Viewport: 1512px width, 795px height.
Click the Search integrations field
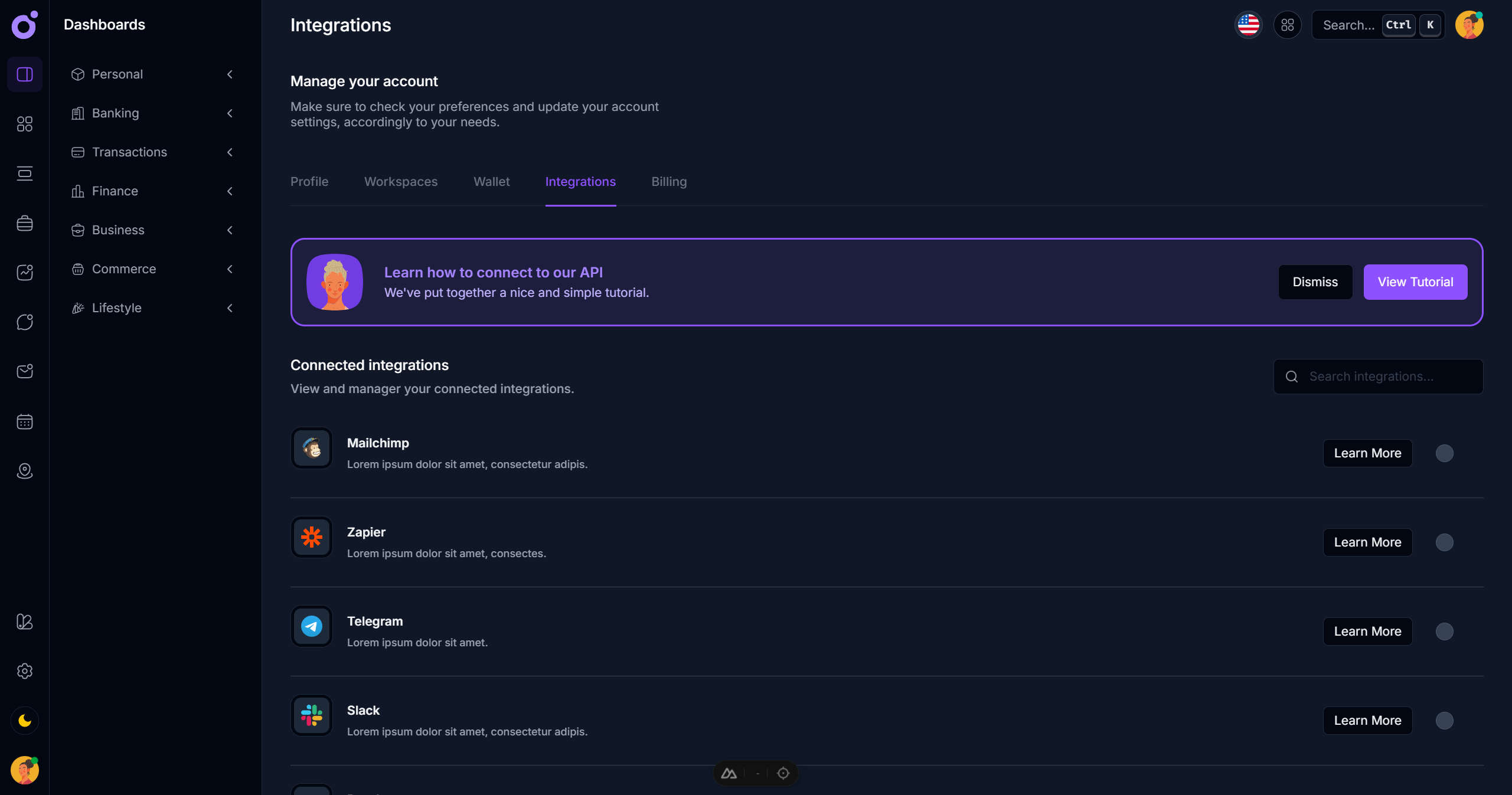(x=1379, y=377)
